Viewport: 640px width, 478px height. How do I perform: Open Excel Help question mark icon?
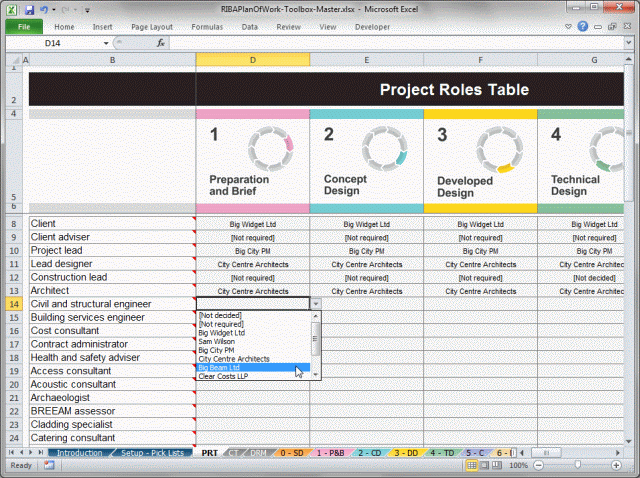(x=582, y=27)
